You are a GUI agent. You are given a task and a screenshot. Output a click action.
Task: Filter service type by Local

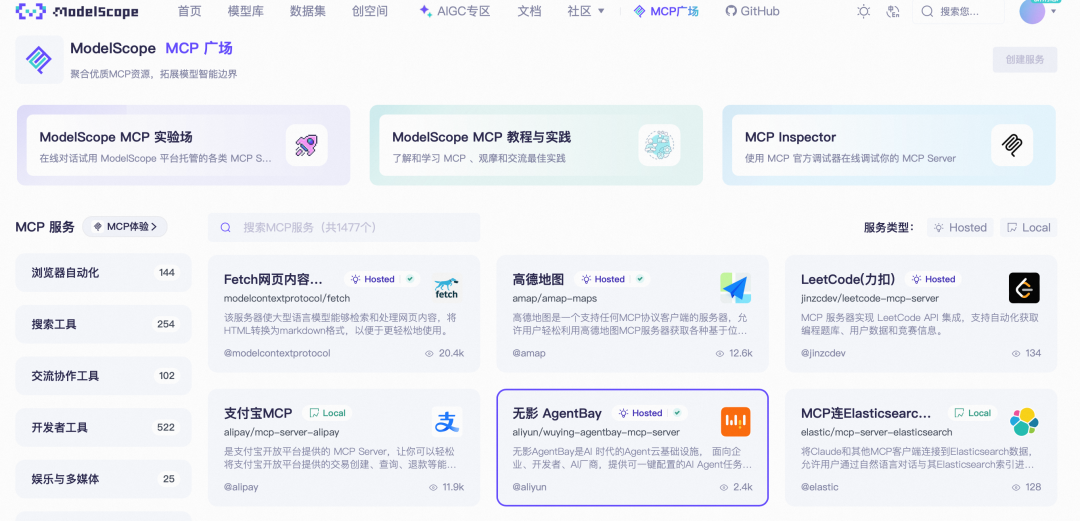pyautogui.click(x=1028, y=227)
